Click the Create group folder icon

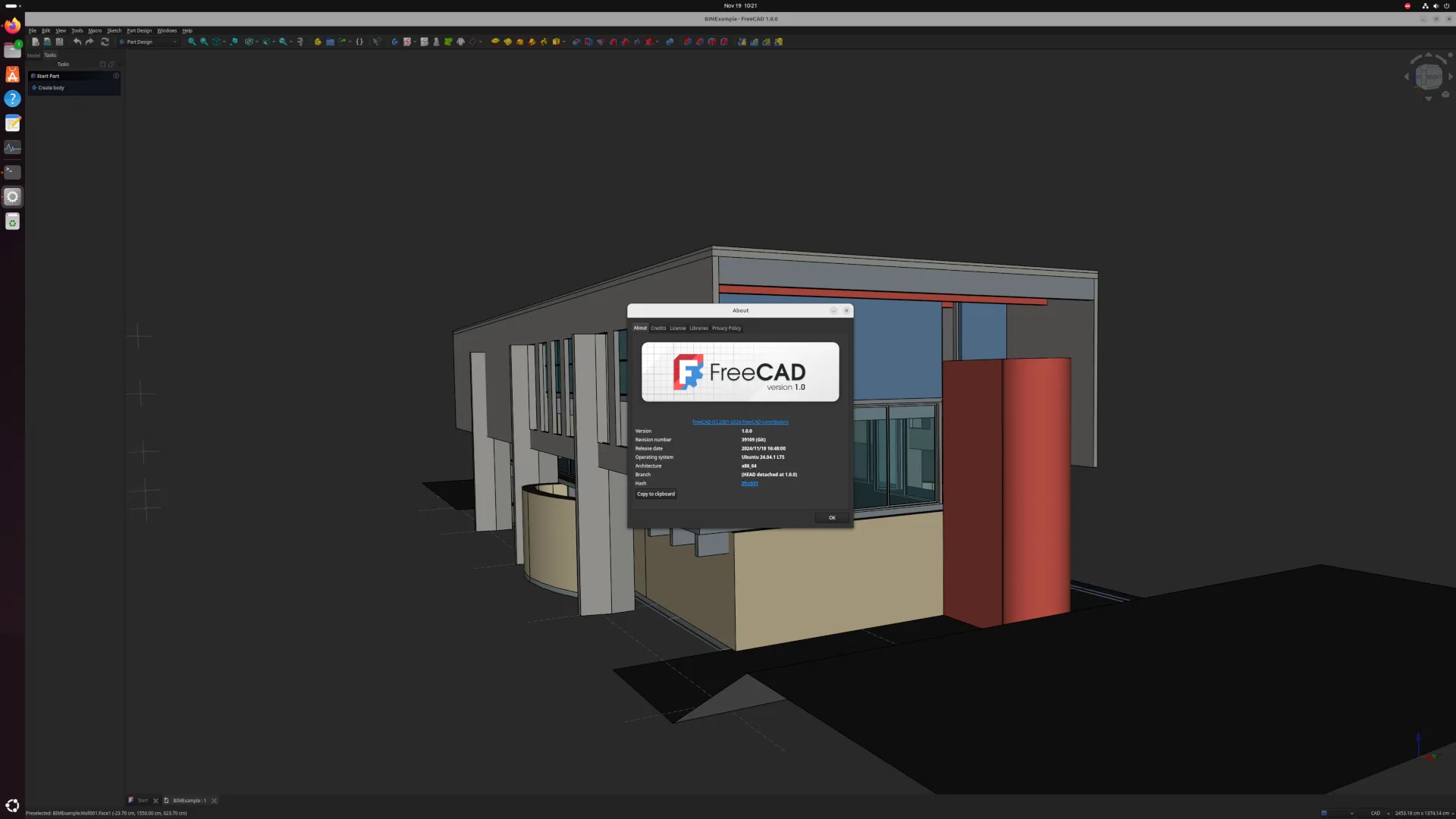tap(330, 42)
